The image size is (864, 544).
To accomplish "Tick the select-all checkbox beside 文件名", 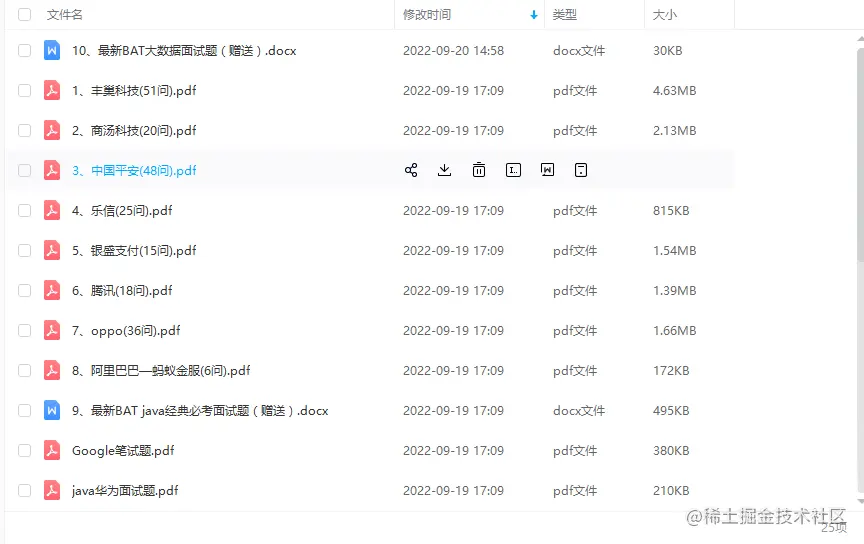I will point(24,14).
